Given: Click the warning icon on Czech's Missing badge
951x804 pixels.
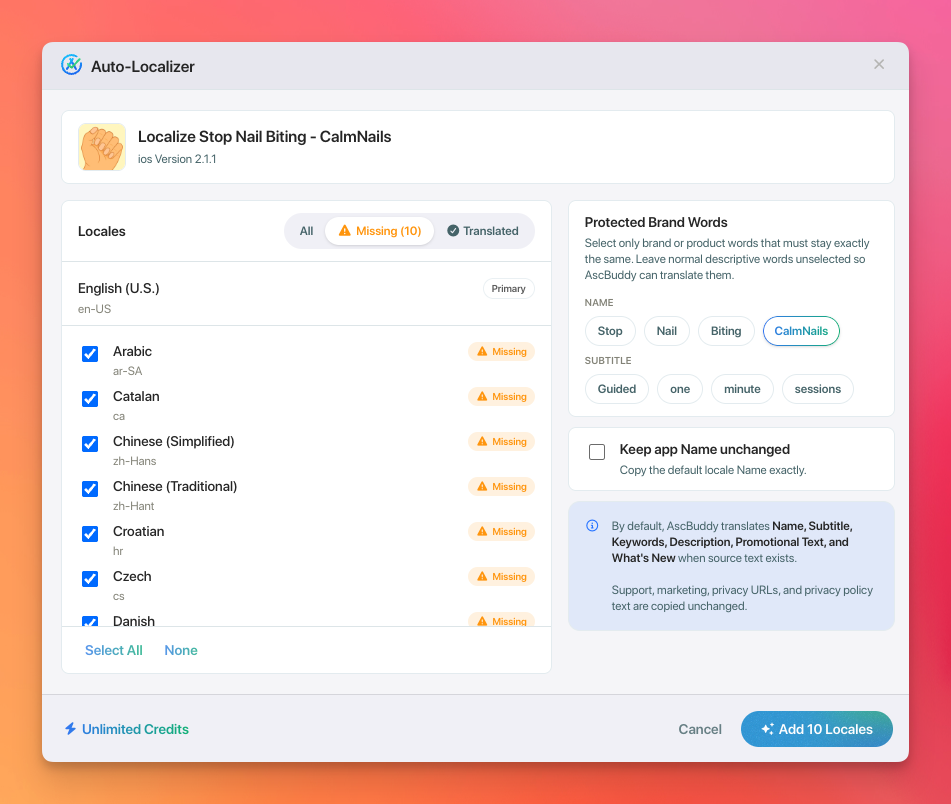Looking at the screenshot, I should 482,576.
